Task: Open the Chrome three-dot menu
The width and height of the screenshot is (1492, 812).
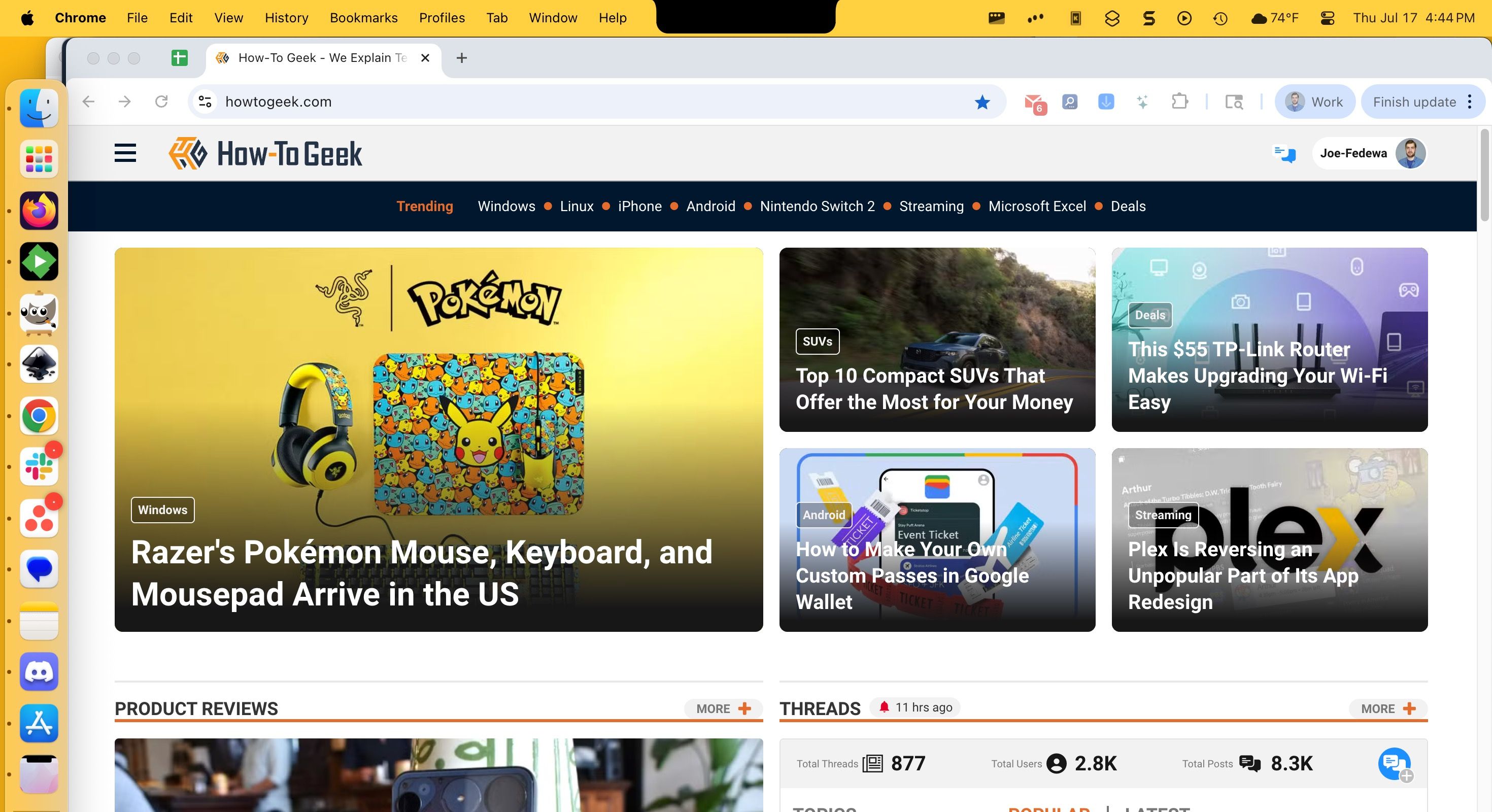Action: pos(1470,103)
